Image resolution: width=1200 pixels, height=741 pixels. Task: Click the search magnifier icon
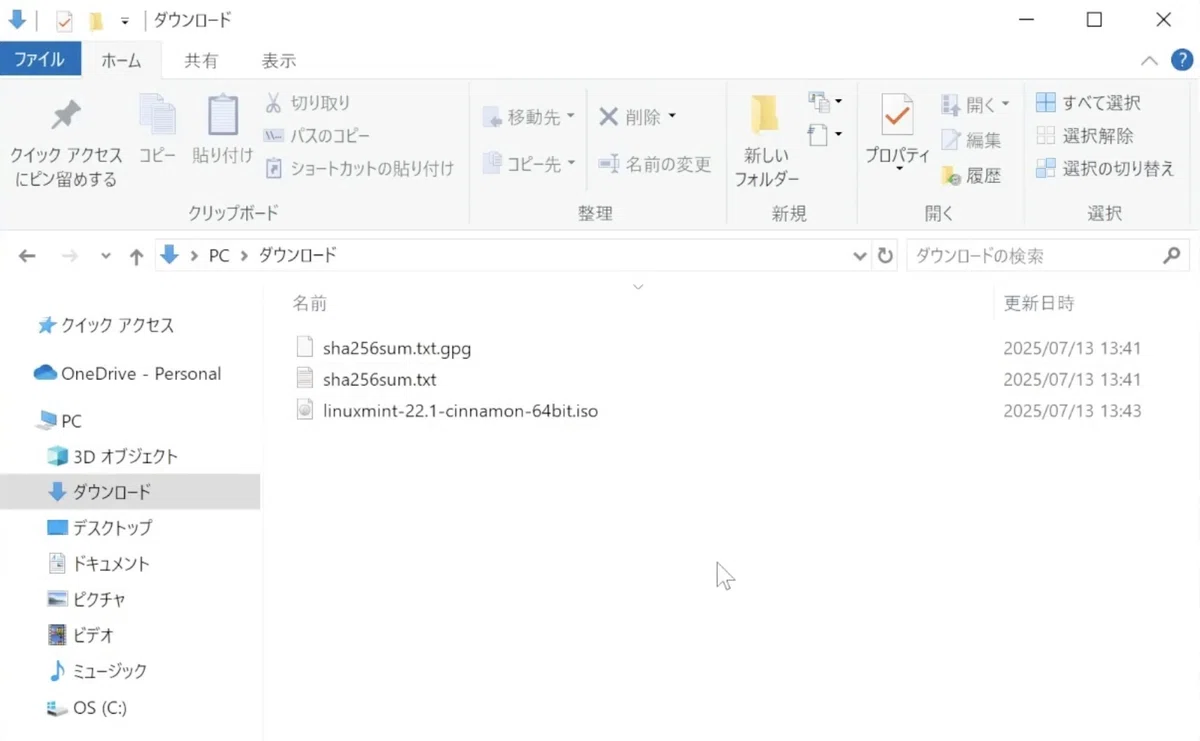(x=1172, y=256)
